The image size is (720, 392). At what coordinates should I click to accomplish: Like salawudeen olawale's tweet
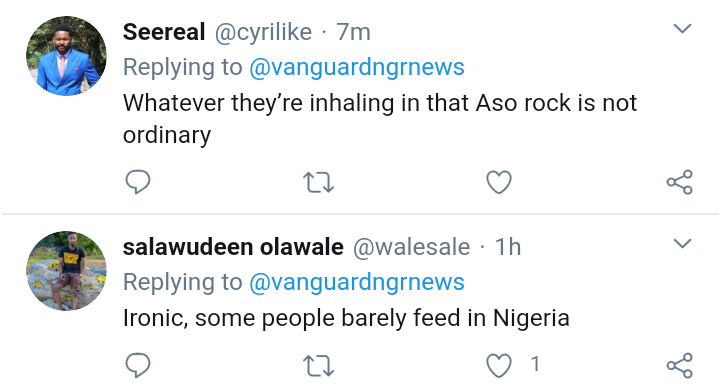(x=499, y=366)
